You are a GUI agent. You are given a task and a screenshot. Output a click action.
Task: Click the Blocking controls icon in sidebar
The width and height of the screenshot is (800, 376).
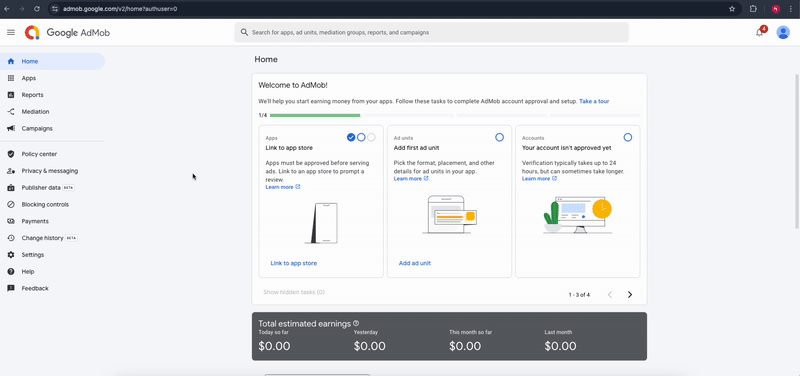[11, 205]
